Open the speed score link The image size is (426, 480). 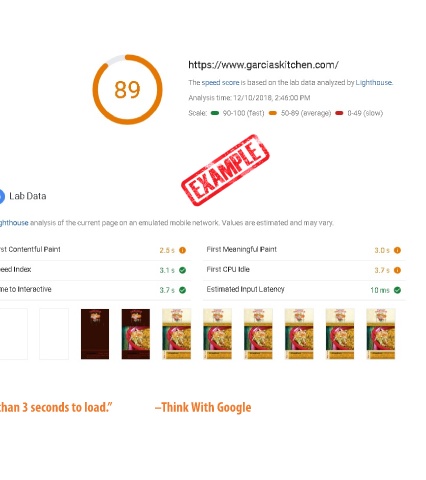click(220, 82)
